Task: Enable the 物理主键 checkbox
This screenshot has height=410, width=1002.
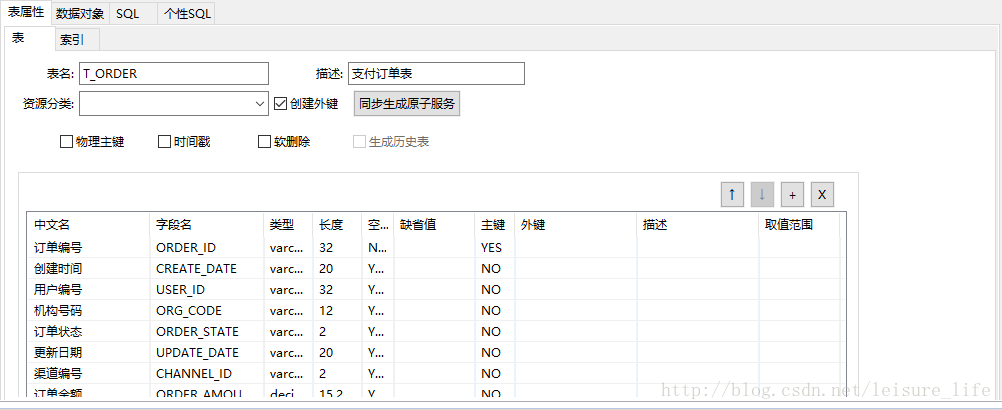Action: point(66,142)
